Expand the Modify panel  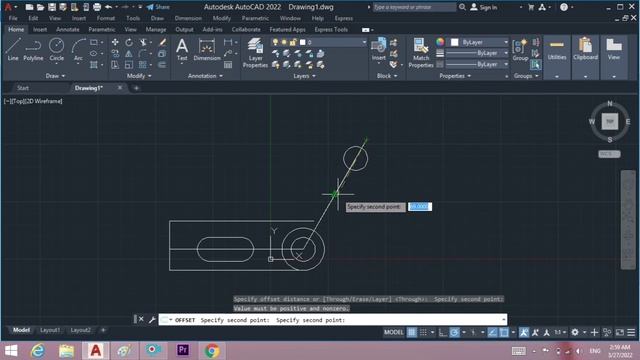point(139,76)
